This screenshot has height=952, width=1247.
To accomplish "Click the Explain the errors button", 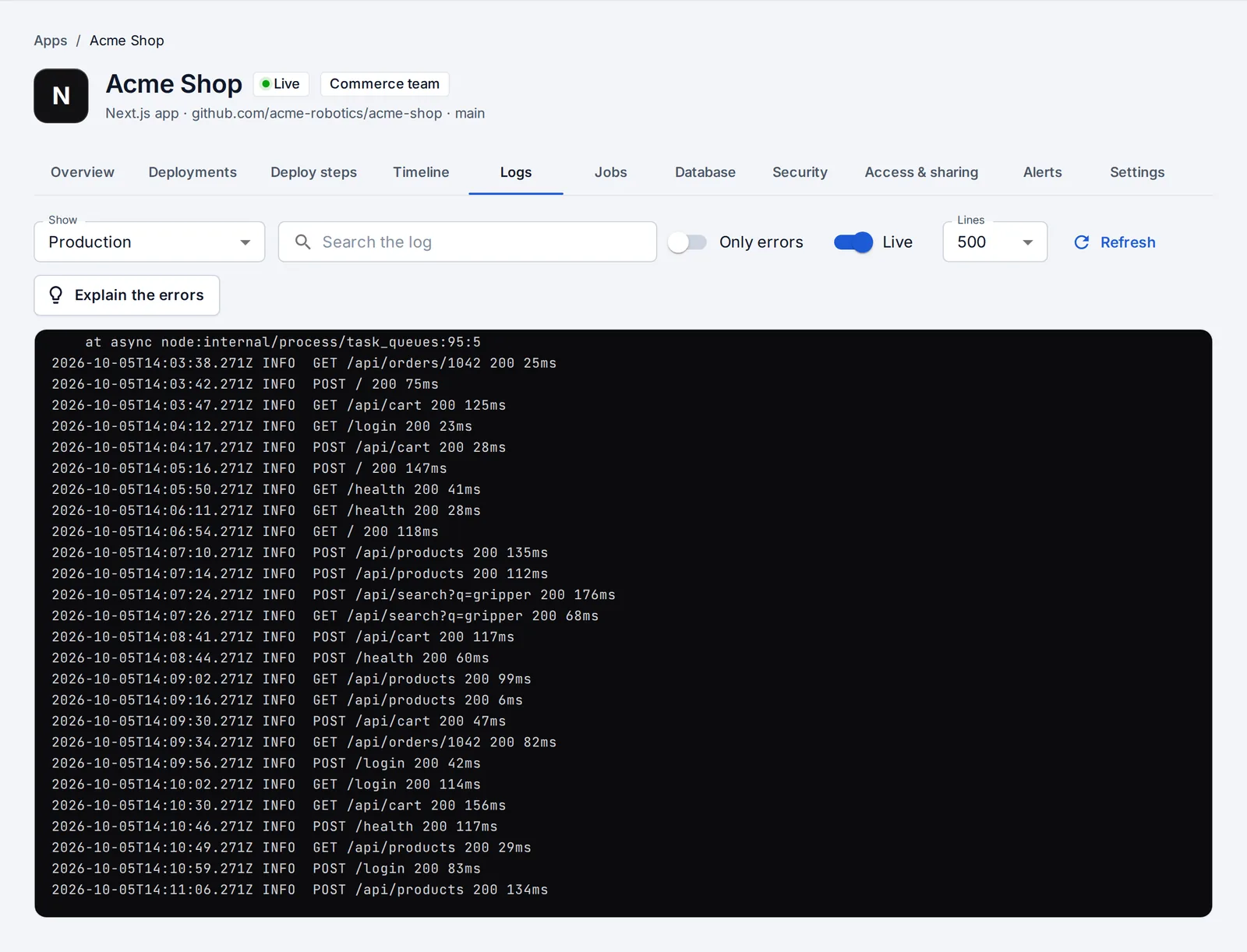I will (x=127, y=295).
